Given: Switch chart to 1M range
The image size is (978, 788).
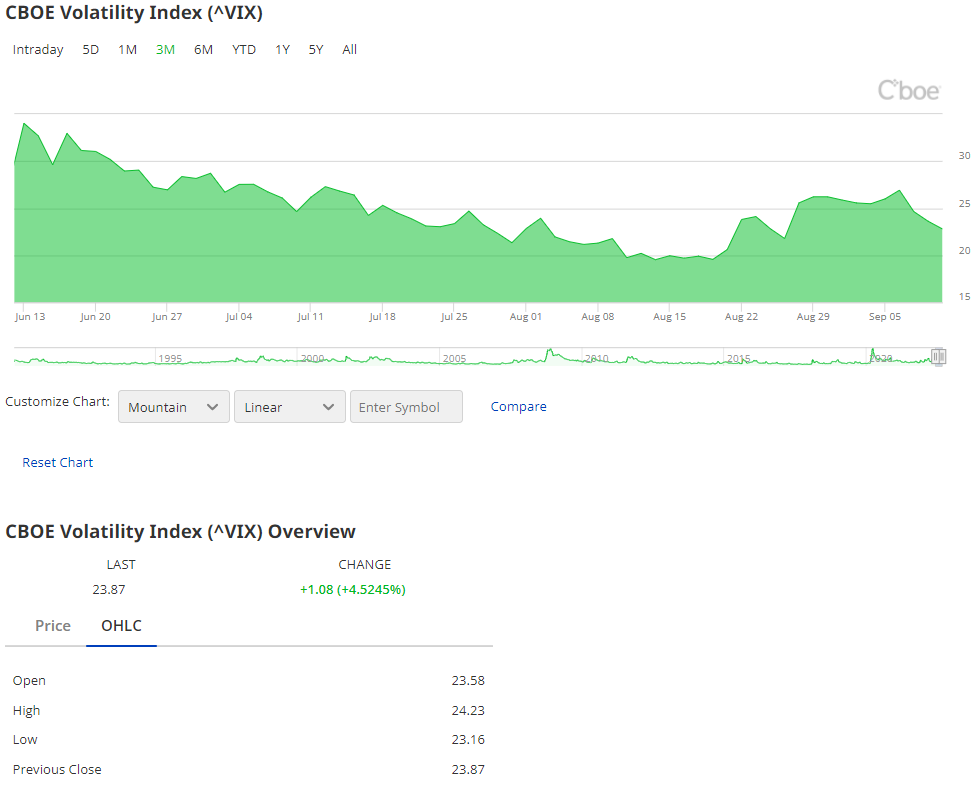Looking at the screenshot, I should (128, 50).
